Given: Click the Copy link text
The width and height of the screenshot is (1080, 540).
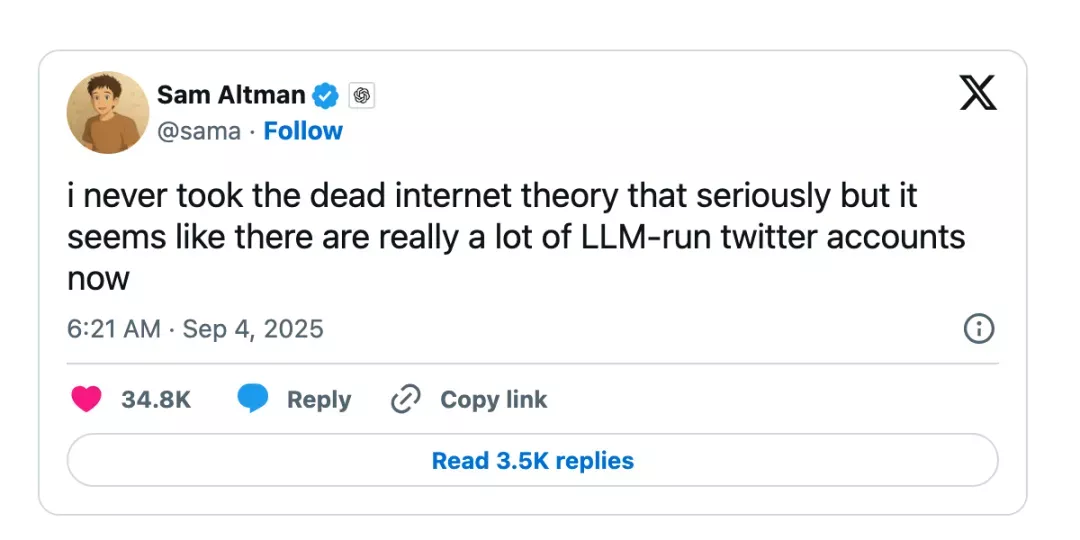Looking at the screenshot, I should tap(493, 400).
